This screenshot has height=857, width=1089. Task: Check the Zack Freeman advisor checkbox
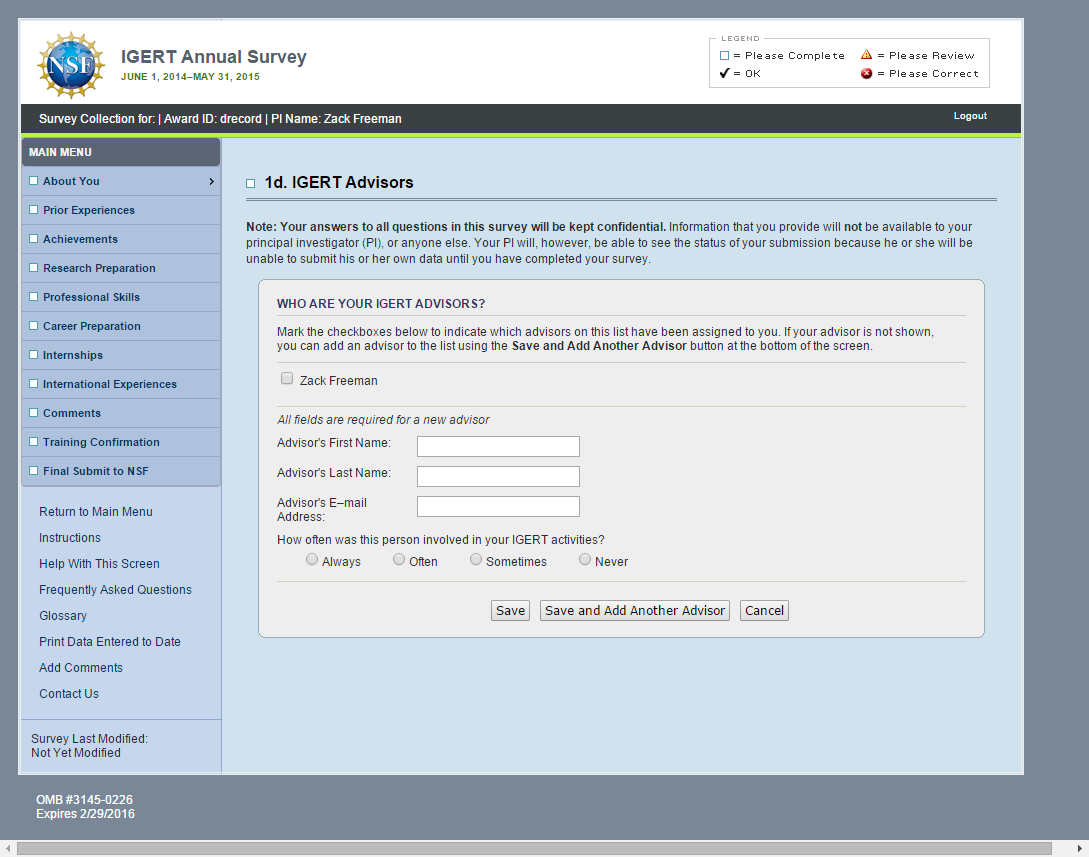pyautogui.click(x=287, y=379)
